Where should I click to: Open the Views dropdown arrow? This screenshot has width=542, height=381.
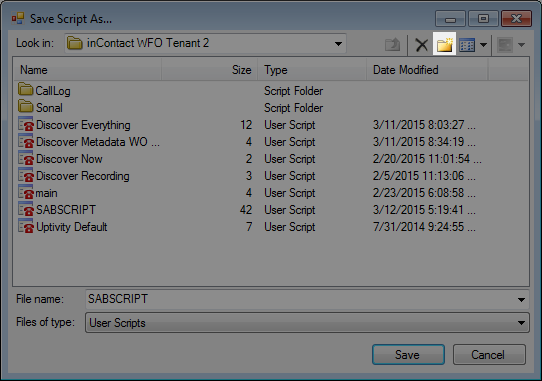[484, 45]
